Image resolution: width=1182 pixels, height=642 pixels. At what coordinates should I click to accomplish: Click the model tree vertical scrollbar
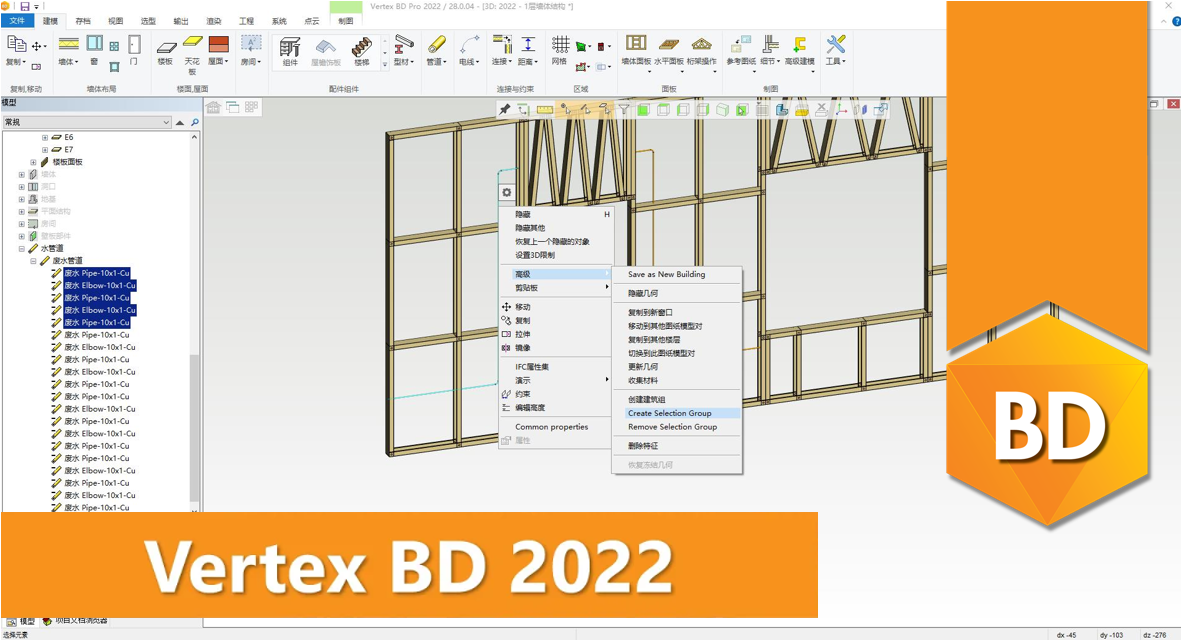click(194, 430)
